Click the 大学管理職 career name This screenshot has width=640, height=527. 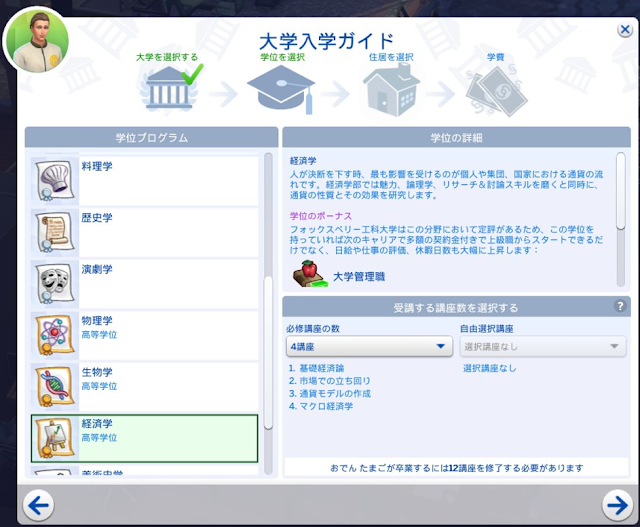(x=359, y=276)
